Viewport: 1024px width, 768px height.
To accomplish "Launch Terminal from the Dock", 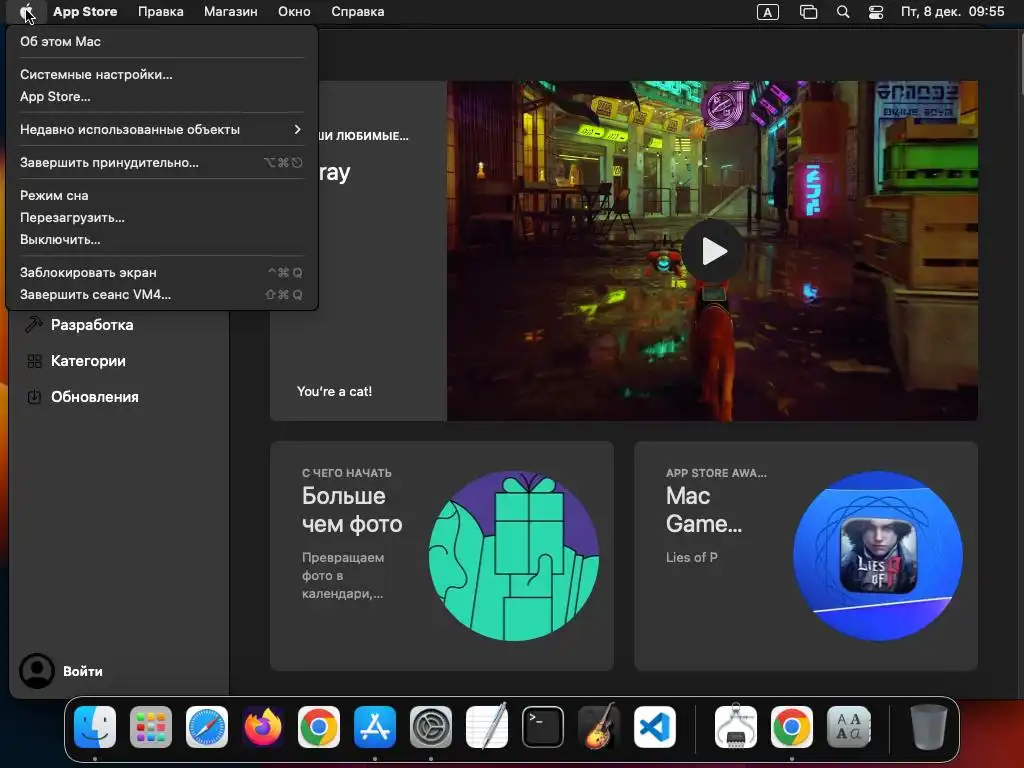I will [543, 727].
